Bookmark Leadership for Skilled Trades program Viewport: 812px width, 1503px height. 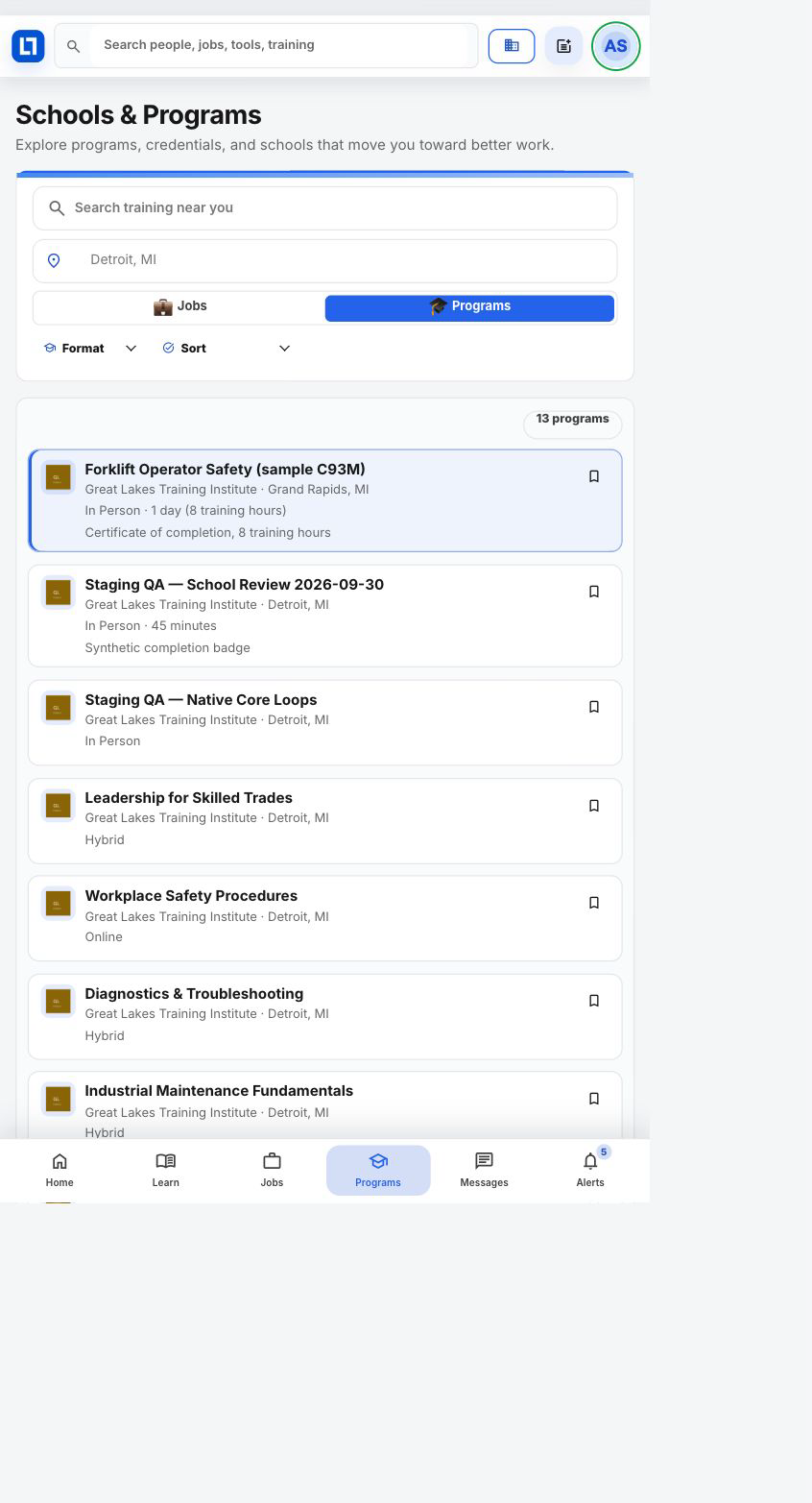point(593,806)
